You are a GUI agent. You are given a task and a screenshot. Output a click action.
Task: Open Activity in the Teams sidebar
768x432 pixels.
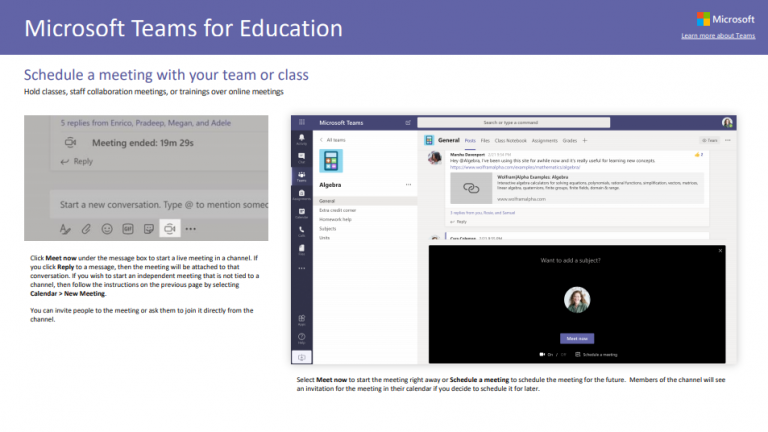coord(302,139)
